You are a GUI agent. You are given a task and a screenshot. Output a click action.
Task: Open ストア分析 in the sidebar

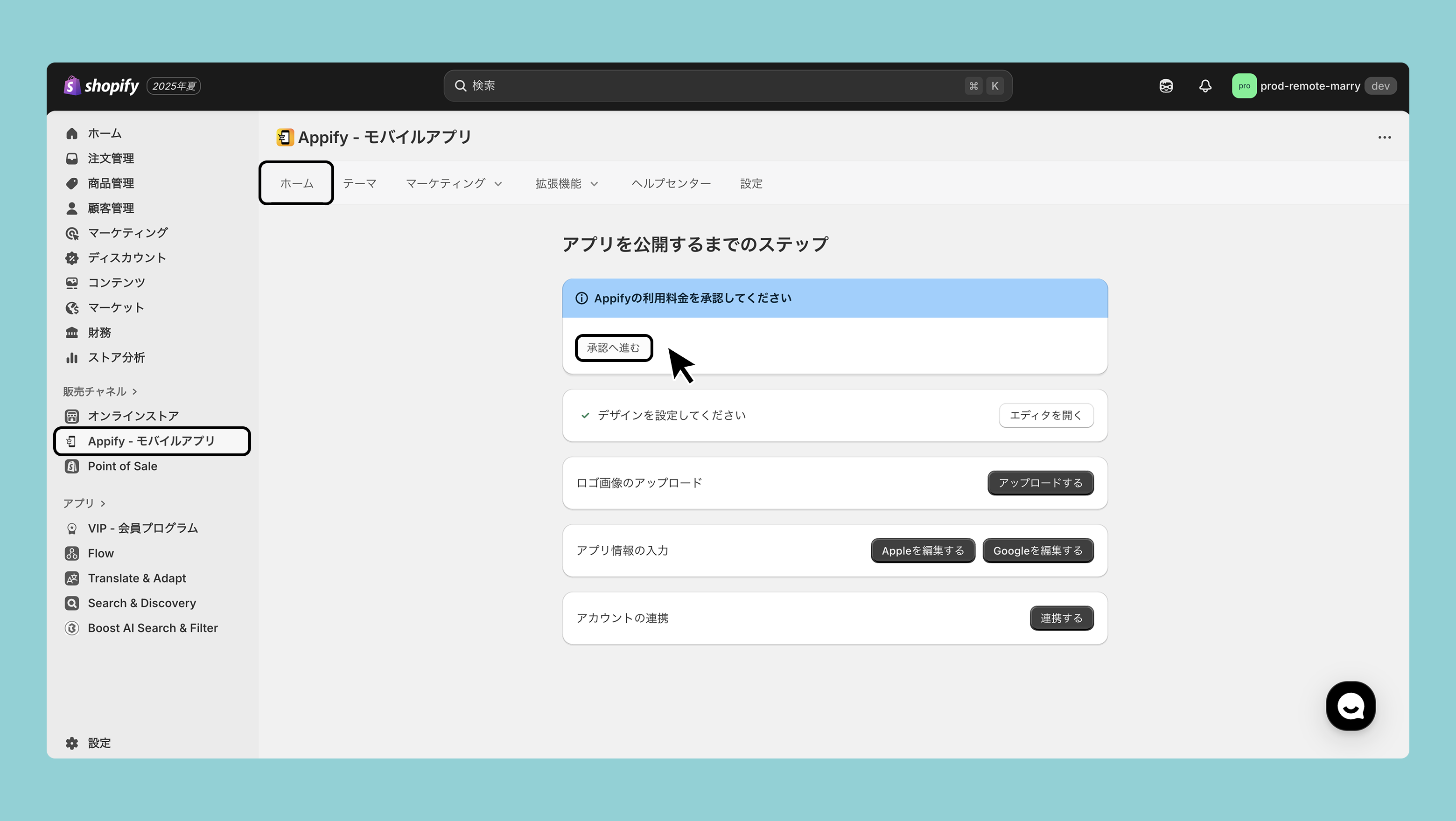click(x=116, y=357)
